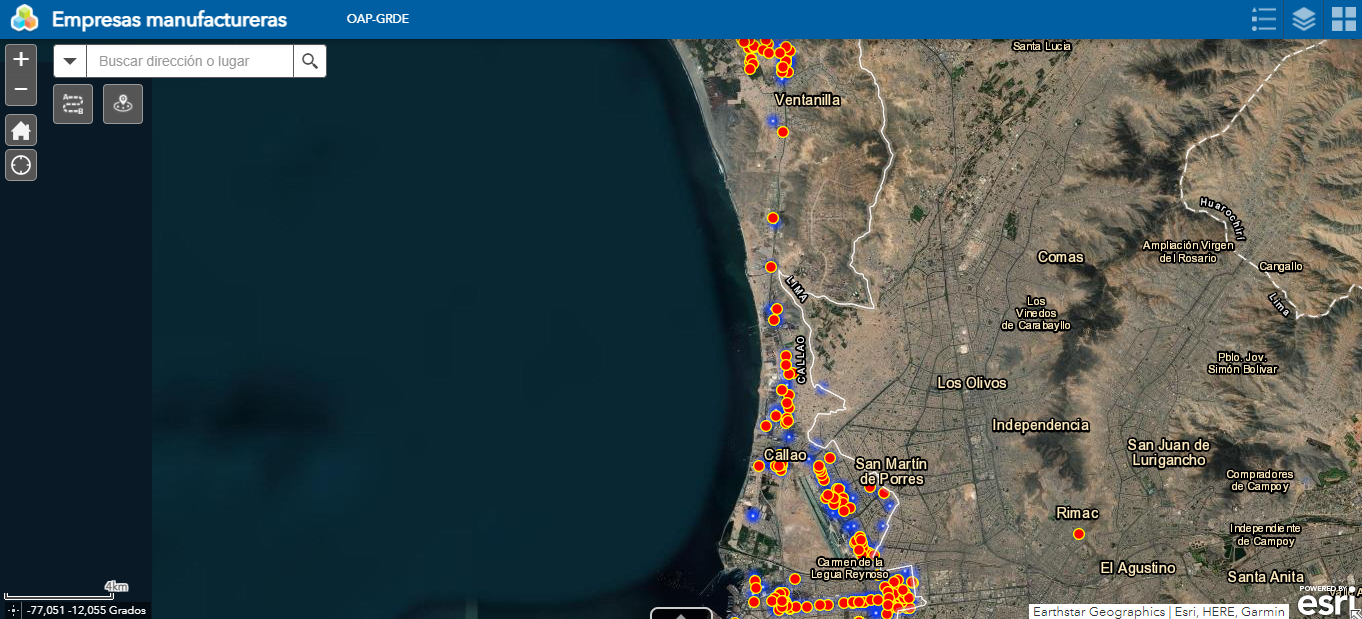Expand the search source dropdown arrow

pos(70,61)
